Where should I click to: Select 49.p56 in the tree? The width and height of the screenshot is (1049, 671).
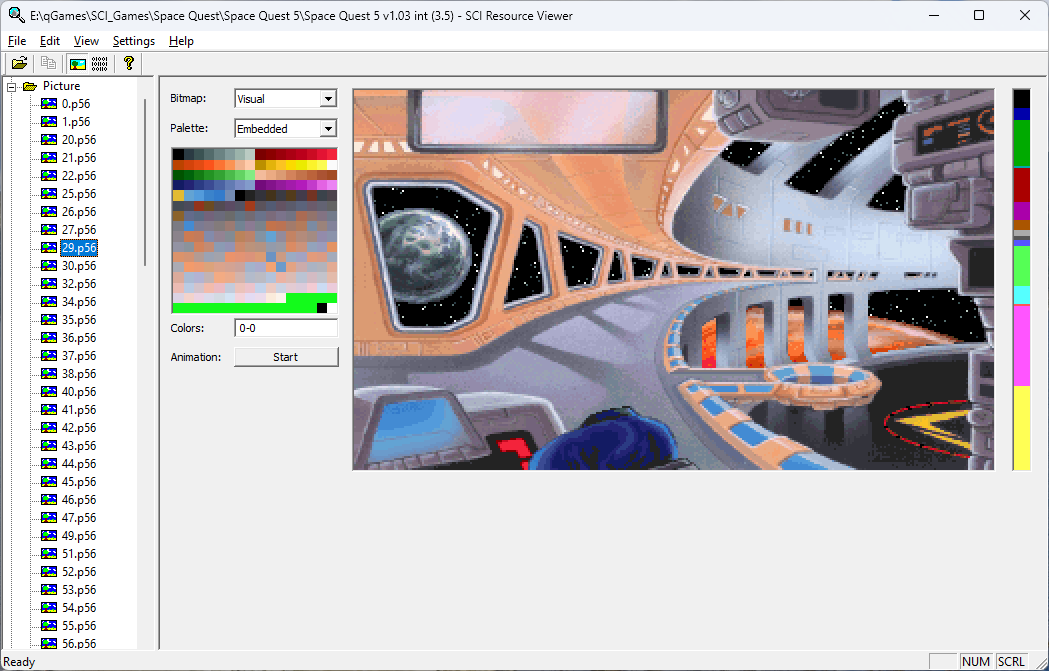coord(79,537)
